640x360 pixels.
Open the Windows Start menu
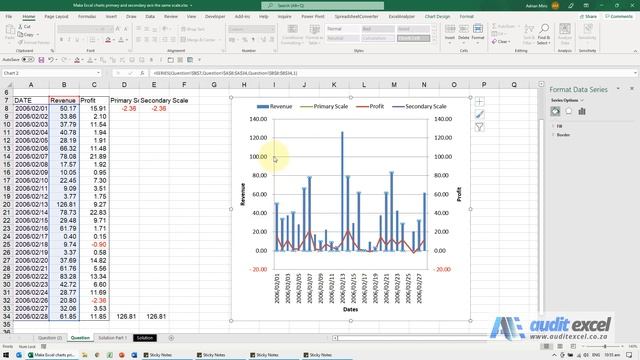click(x=6, y=355)
